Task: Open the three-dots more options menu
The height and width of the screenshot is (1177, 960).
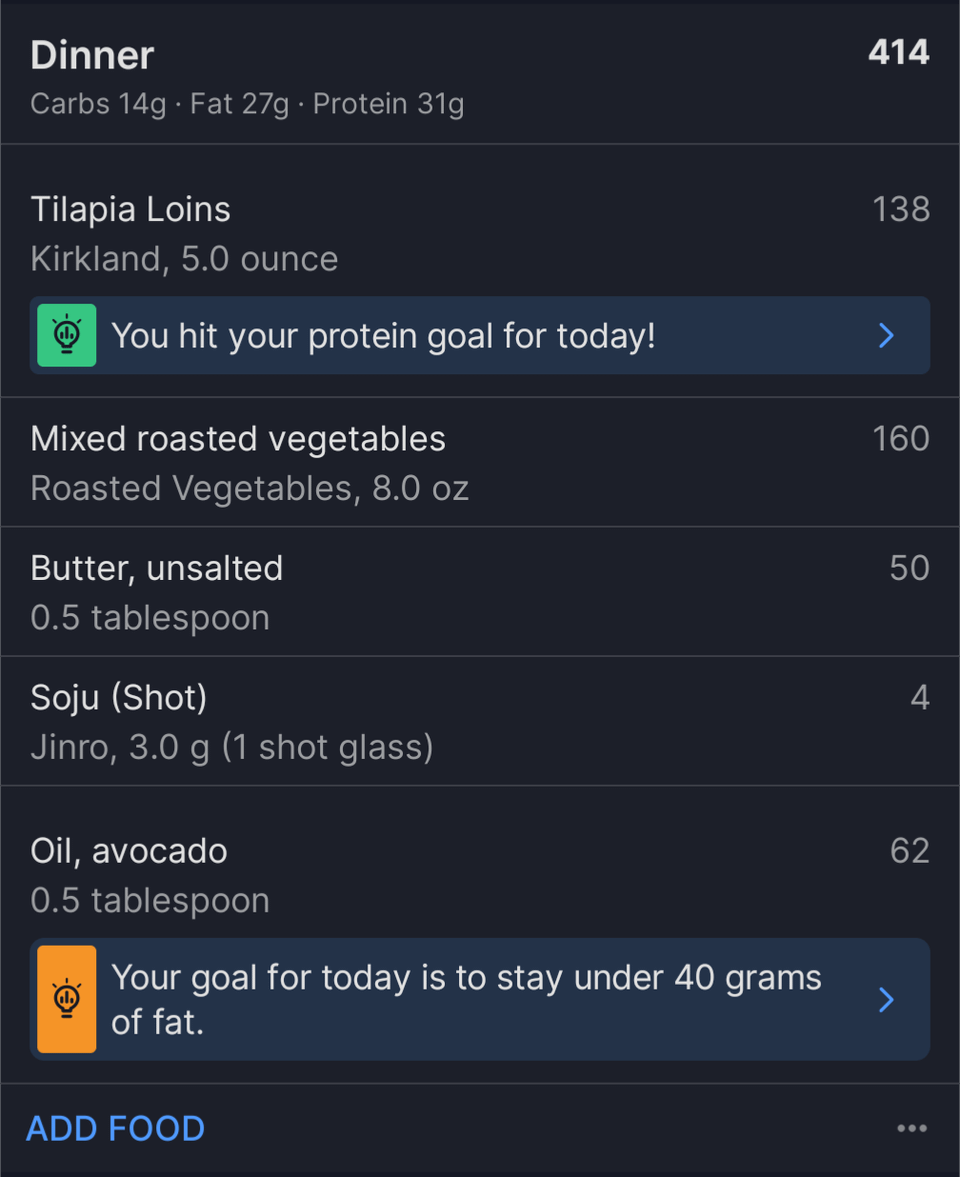Action: tap(912, 1128)
